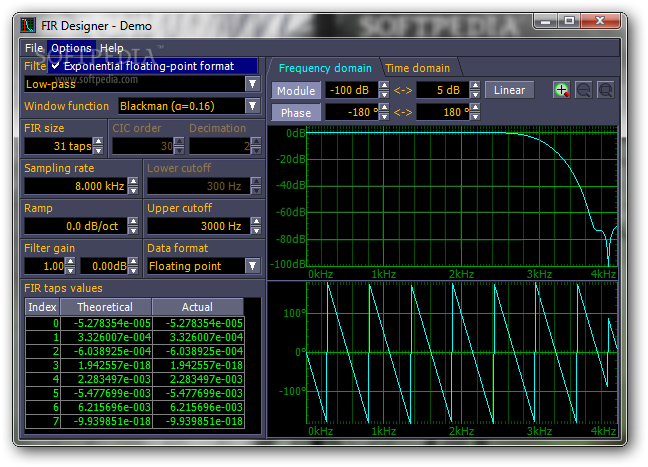This screenshot has height=467, width=648.
Task: Click the red cutoff marker in magnitude plot
Action: pyautogui.click(x=539, y=196)
